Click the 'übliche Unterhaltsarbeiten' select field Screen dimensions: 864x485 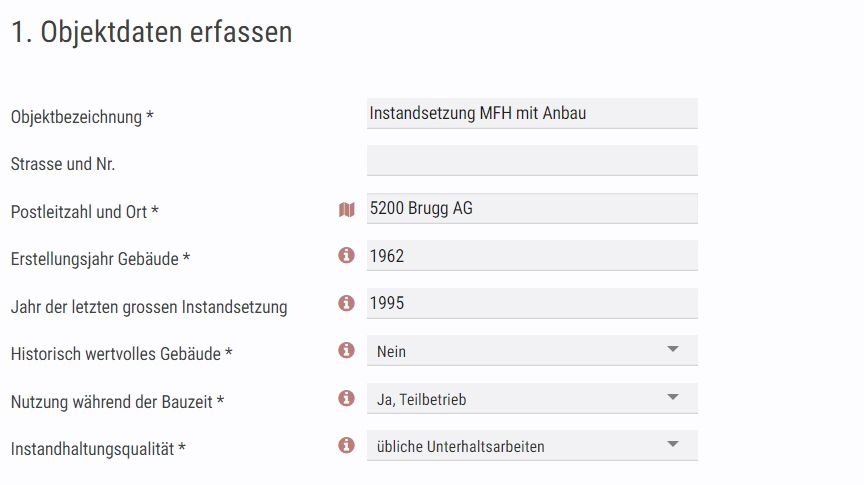(x=532, y=445)
